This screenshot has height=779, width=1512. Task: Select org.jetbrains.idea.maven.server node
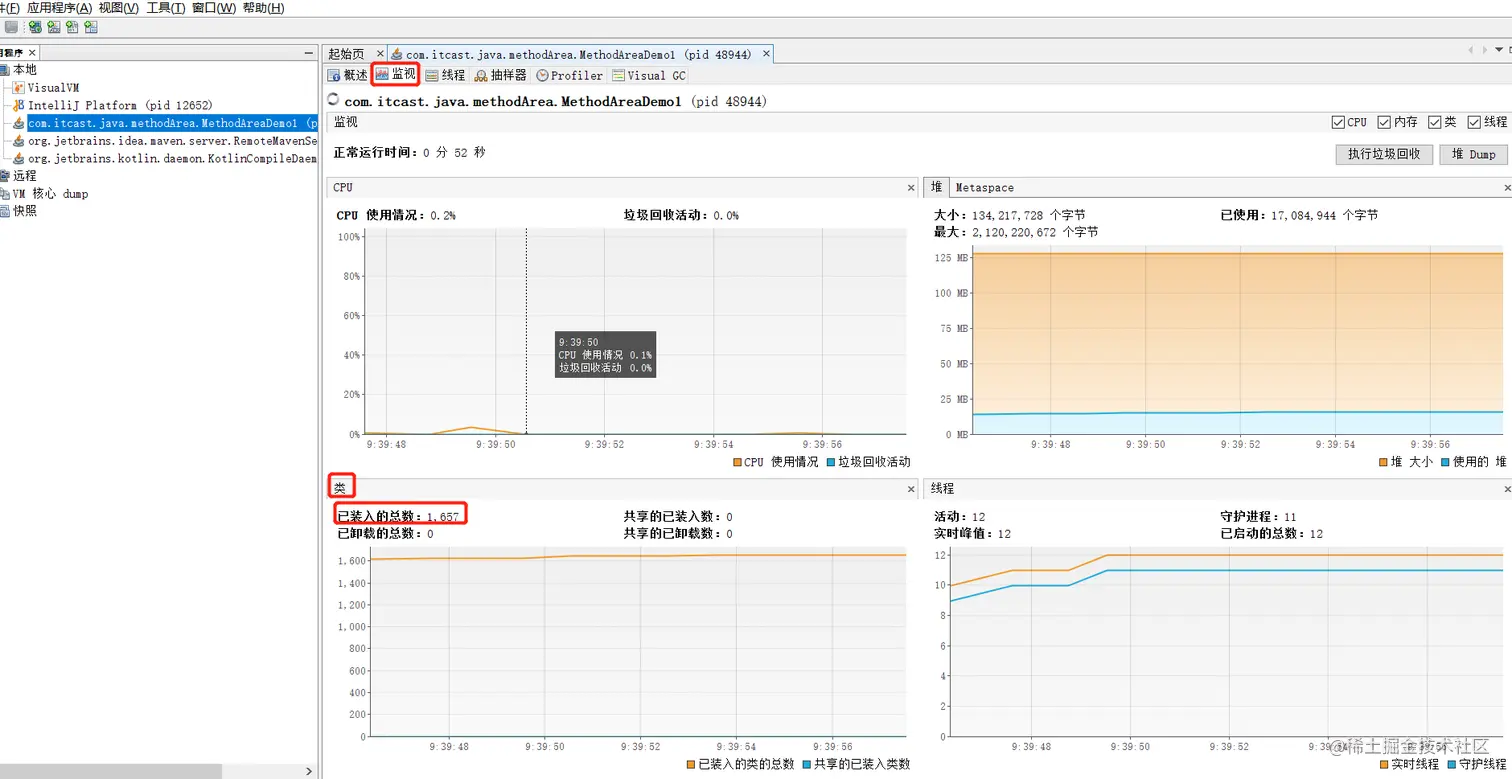172,141
